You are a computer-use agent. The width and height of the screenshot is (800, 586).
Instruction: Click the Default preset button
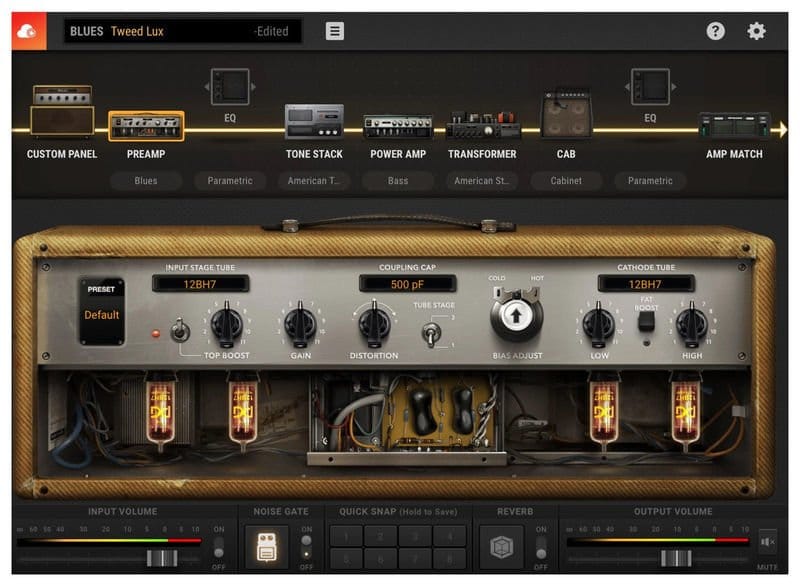click(x=102, y=314)
